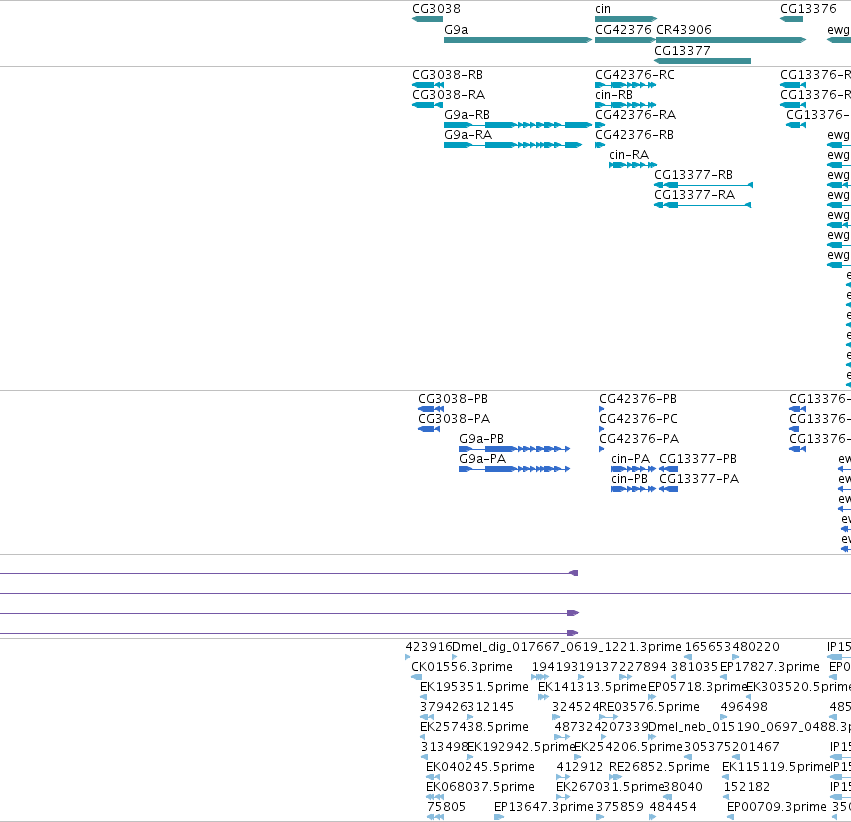This screenshot has width=851, height=822.
Task: Open EST EP00709.3prime
Action: pos(777,807)
